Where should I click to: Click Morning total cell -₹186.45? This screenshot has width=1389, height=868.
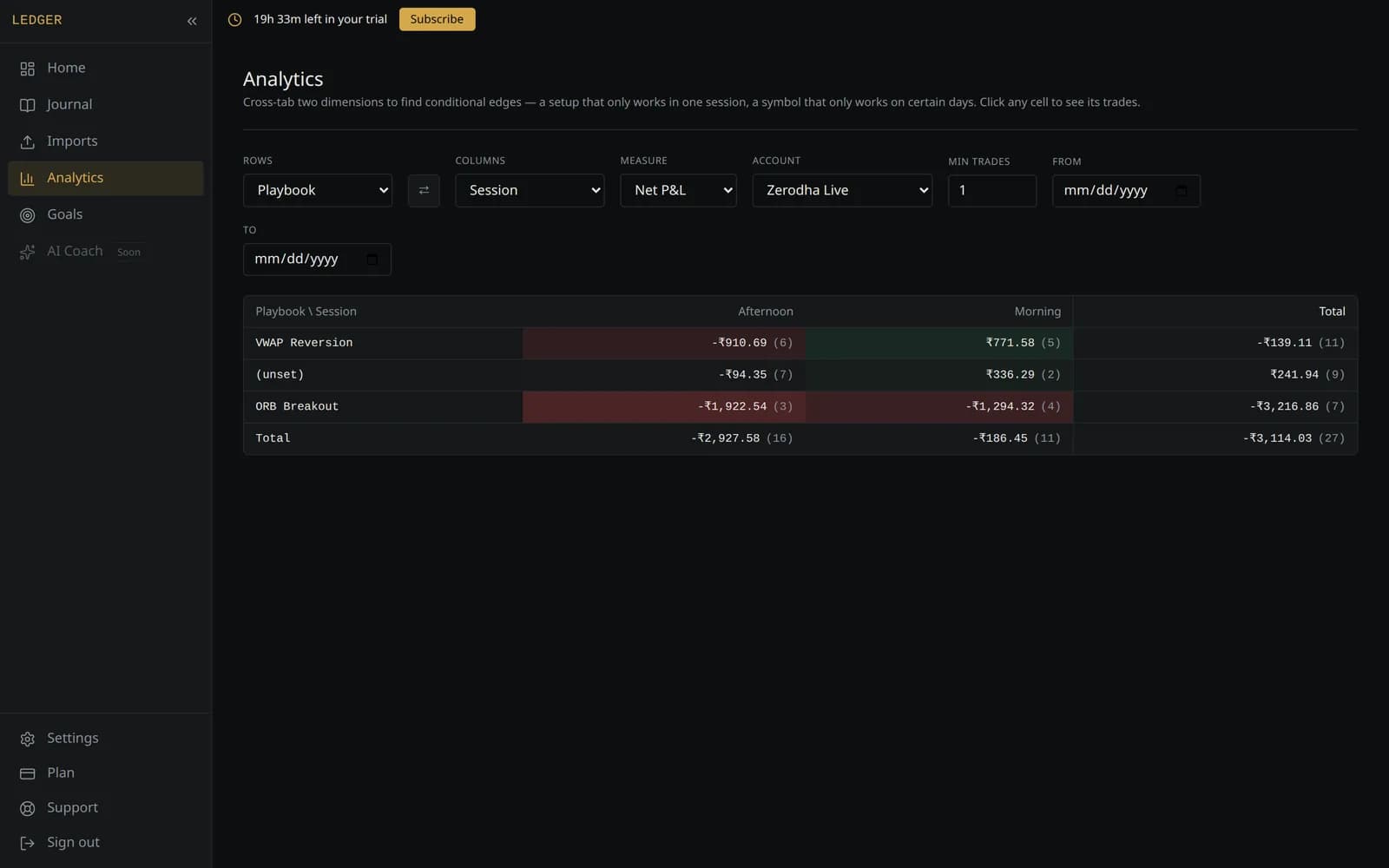pos(939,438)
